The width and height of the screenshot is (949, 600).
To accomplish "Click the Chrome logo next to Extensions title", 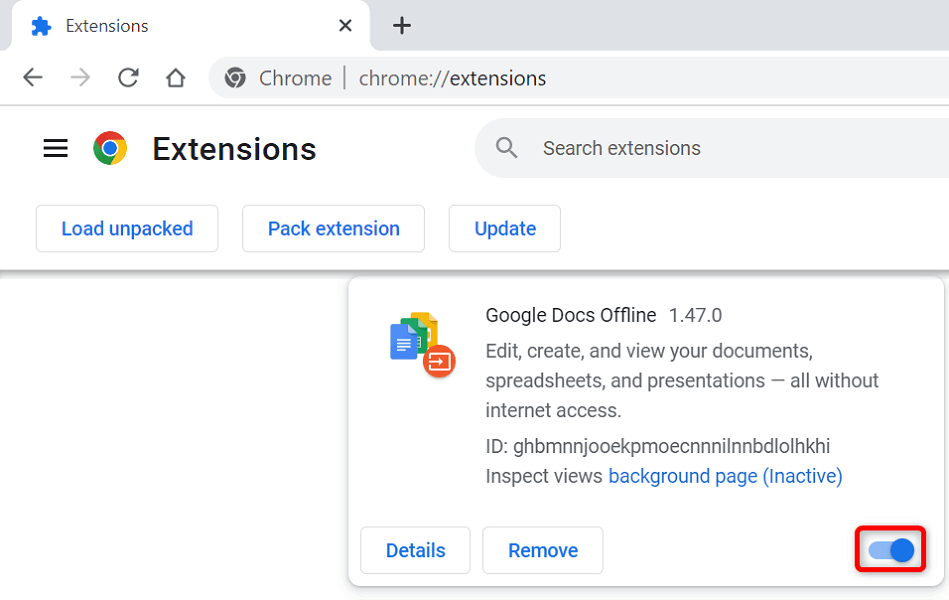I will 110,147.
